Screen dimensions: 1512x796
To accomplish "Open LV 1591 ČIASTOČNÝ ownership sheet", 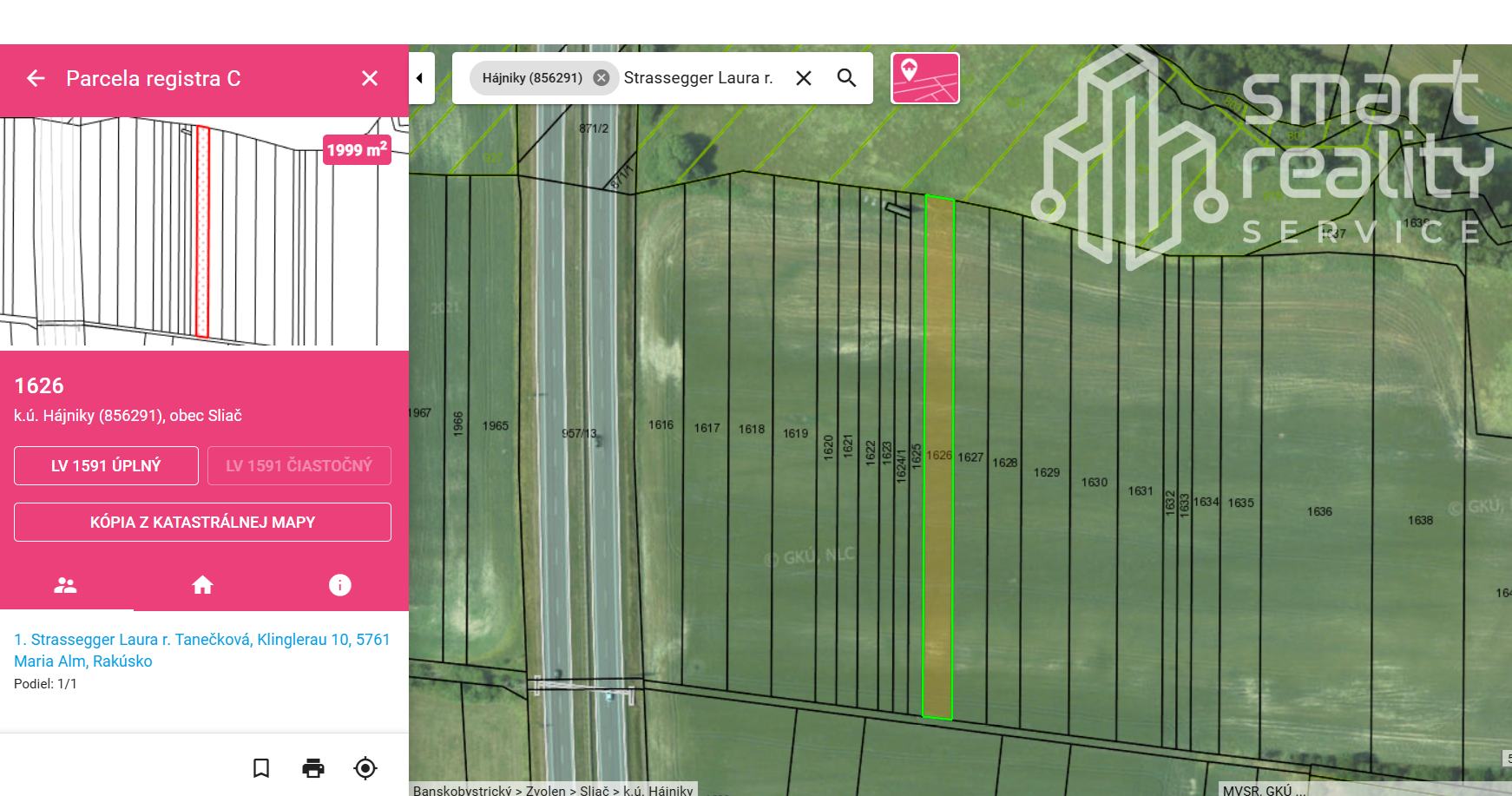I will [x=299, y=466].
